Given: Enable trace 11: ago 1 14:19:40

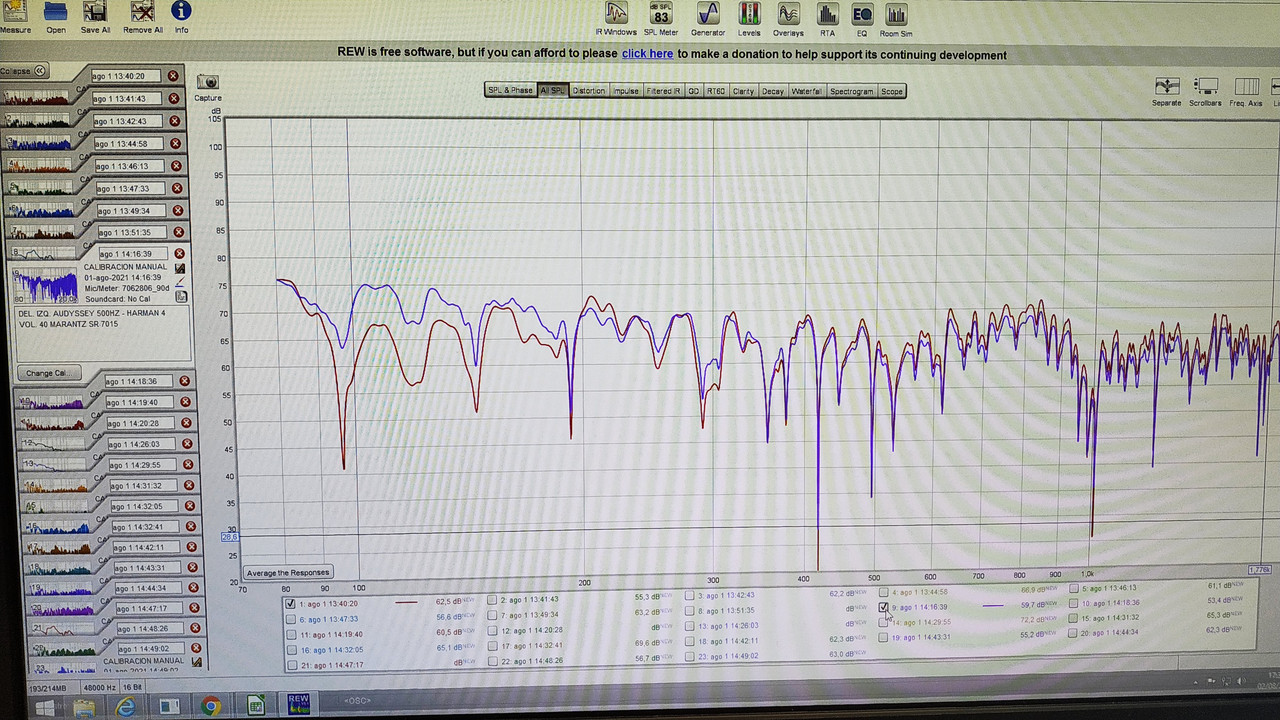Looking at the screenshot, I should 291,635.
